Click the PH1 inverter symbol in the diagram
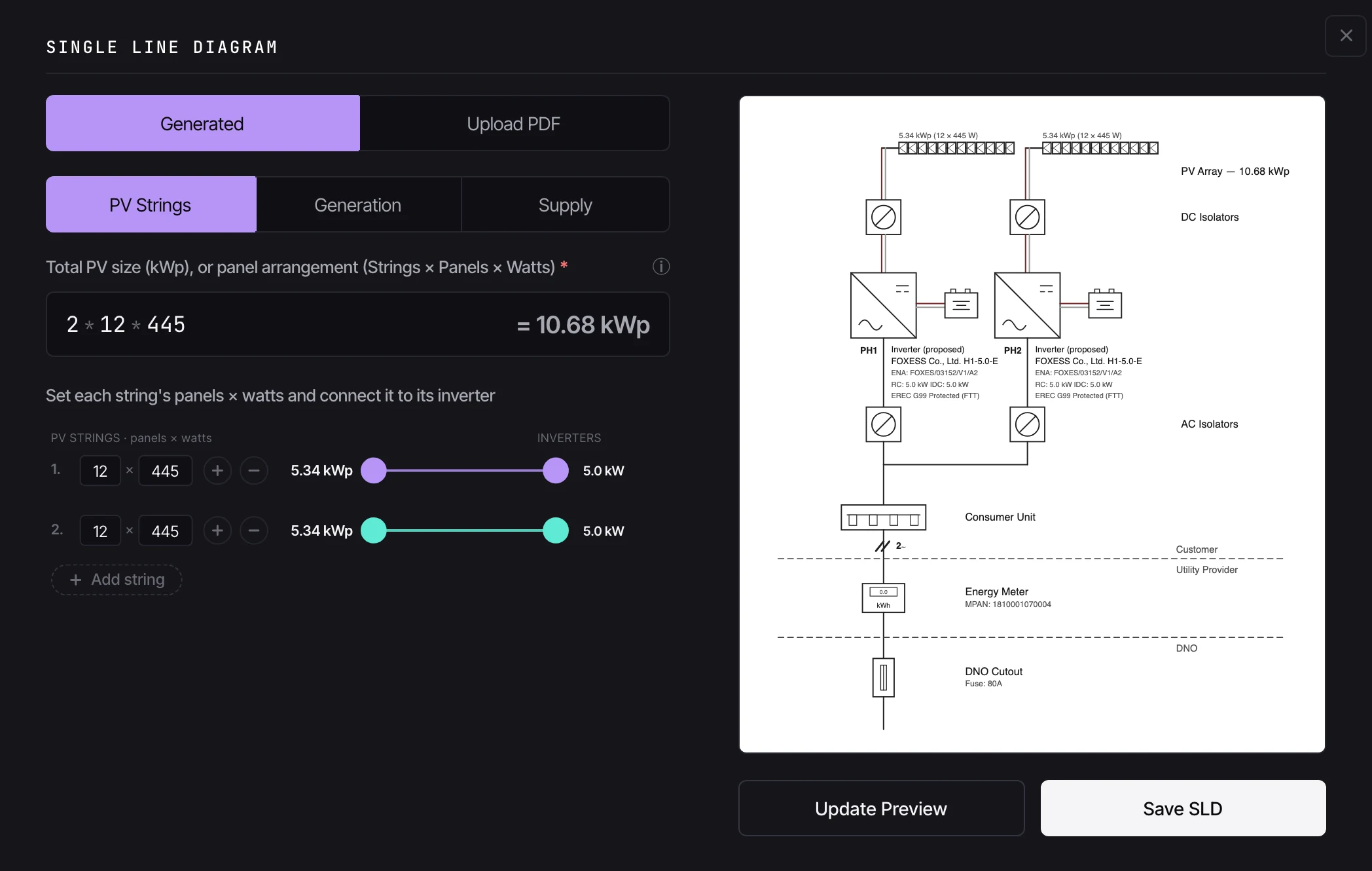Screen dimensions: 1372x871 (883, 305)
